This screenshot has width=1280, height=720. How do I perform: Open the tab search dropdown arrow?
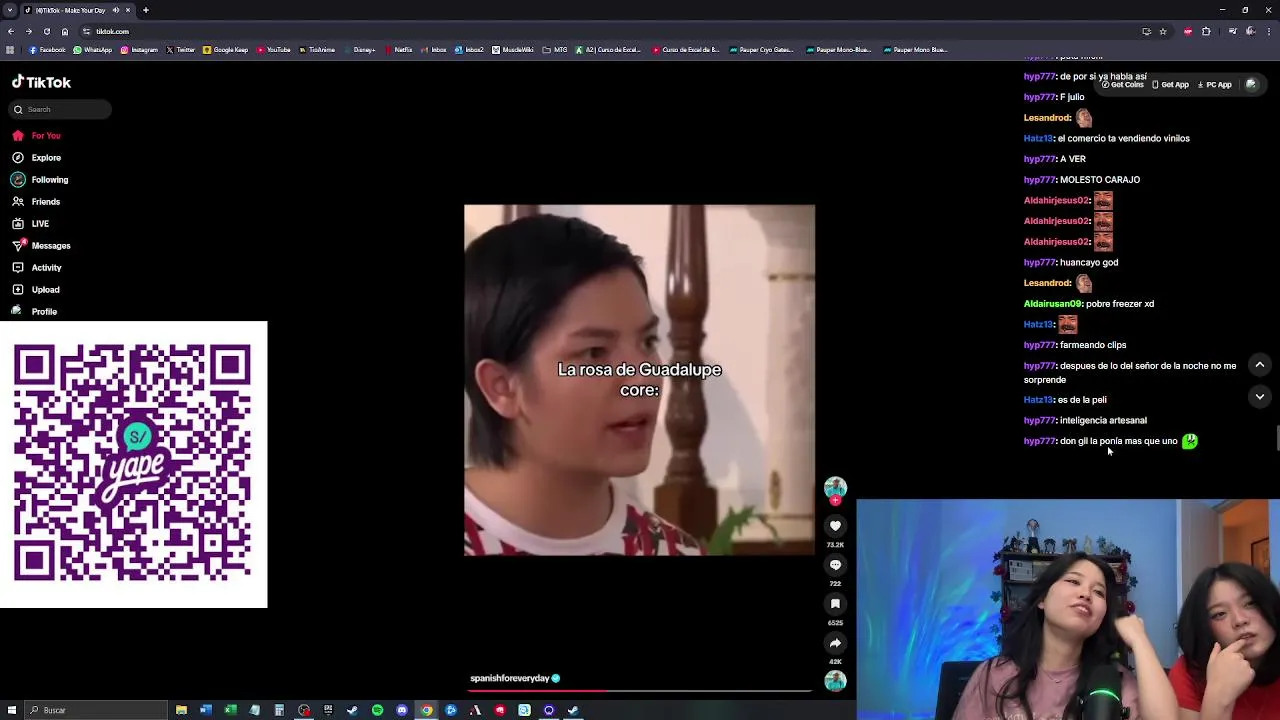(10, 10)
